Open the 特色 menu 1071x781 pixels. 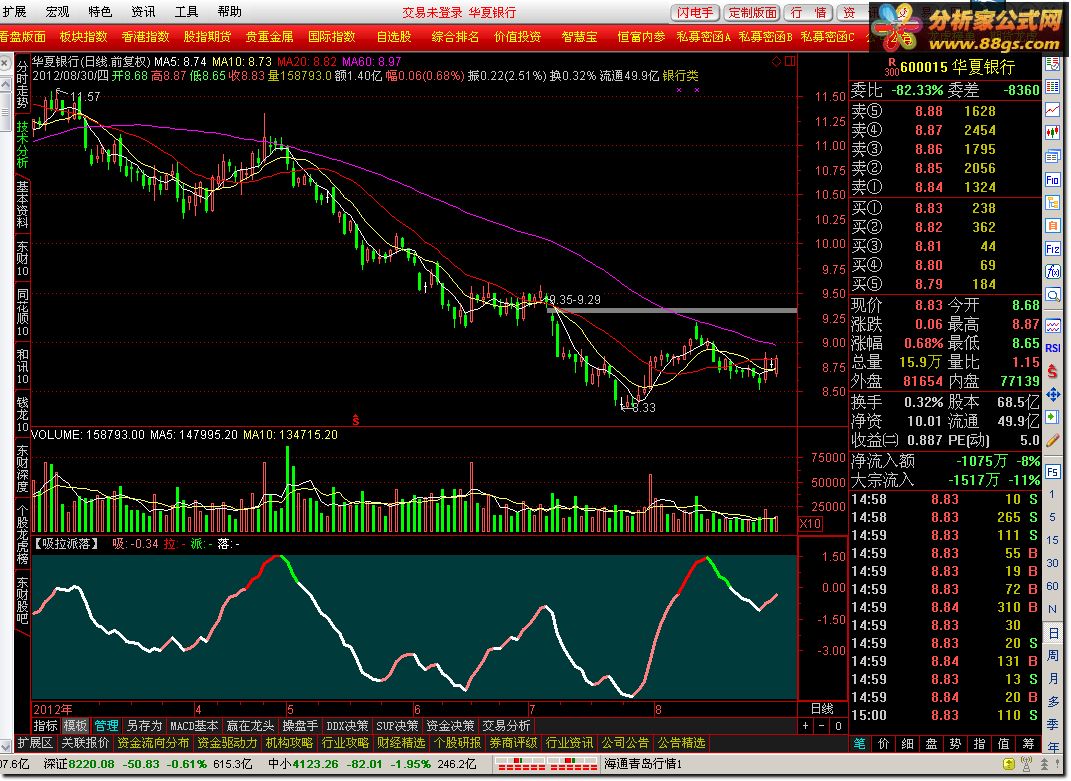click(100, 12)
